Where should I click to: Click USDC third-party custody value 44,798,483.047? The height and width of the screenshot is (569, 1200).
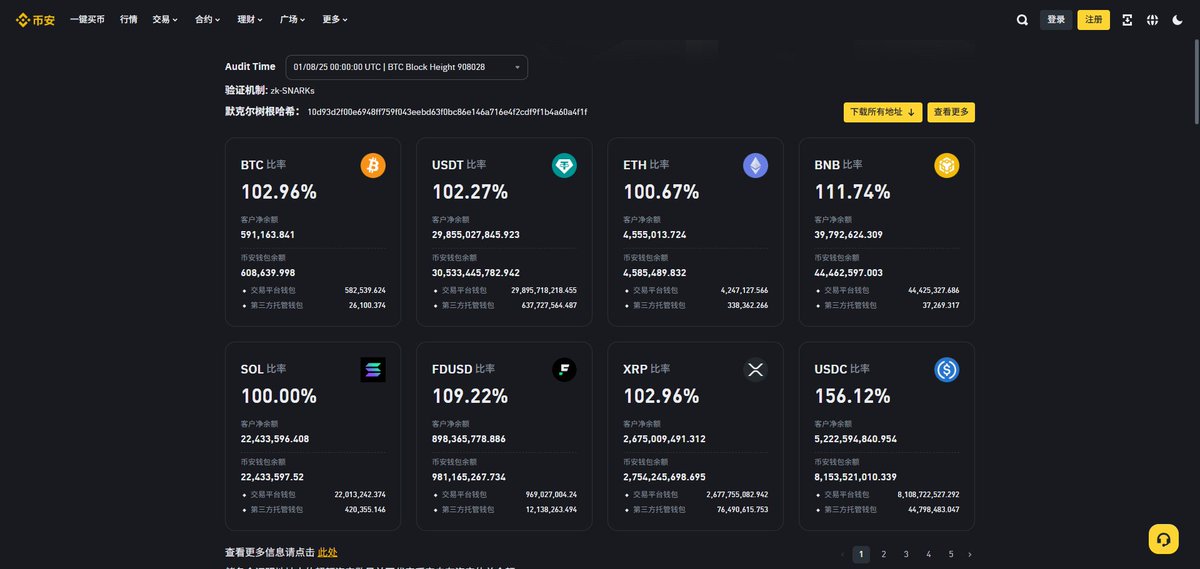(x=932, y=509)
